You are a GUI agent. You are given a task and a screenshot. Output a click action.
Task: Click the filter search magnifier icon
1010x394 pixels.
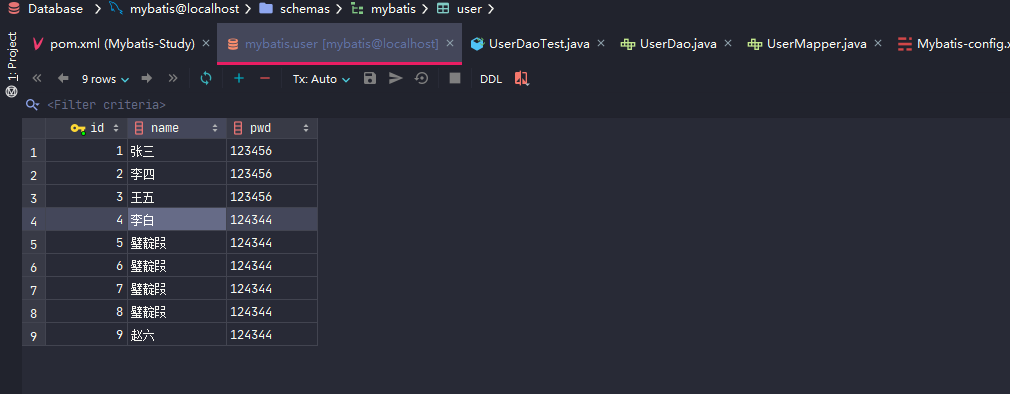32,104
